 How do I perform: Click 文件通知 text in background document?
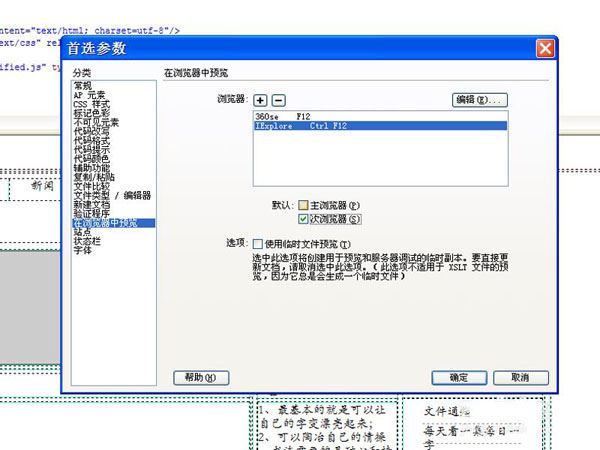tap(446, 412)
